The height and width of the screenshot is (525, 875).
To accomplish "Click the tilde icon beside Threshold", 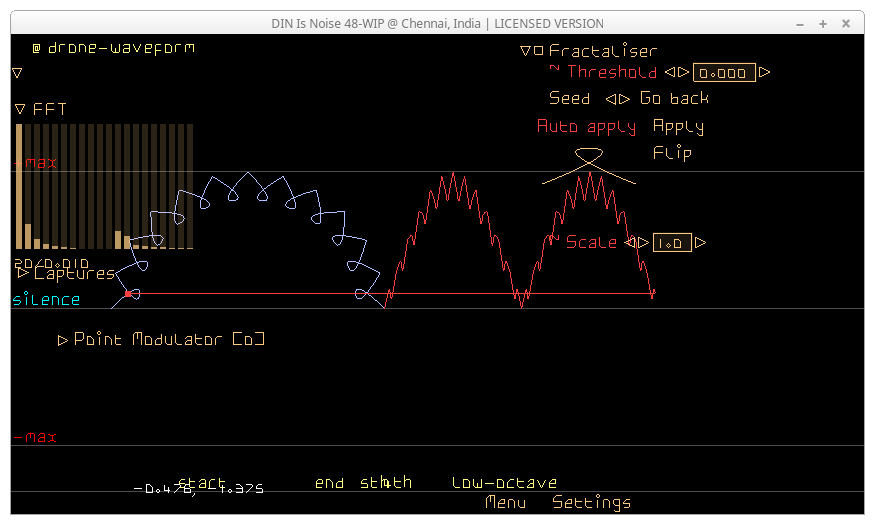I will click(554, 69).
